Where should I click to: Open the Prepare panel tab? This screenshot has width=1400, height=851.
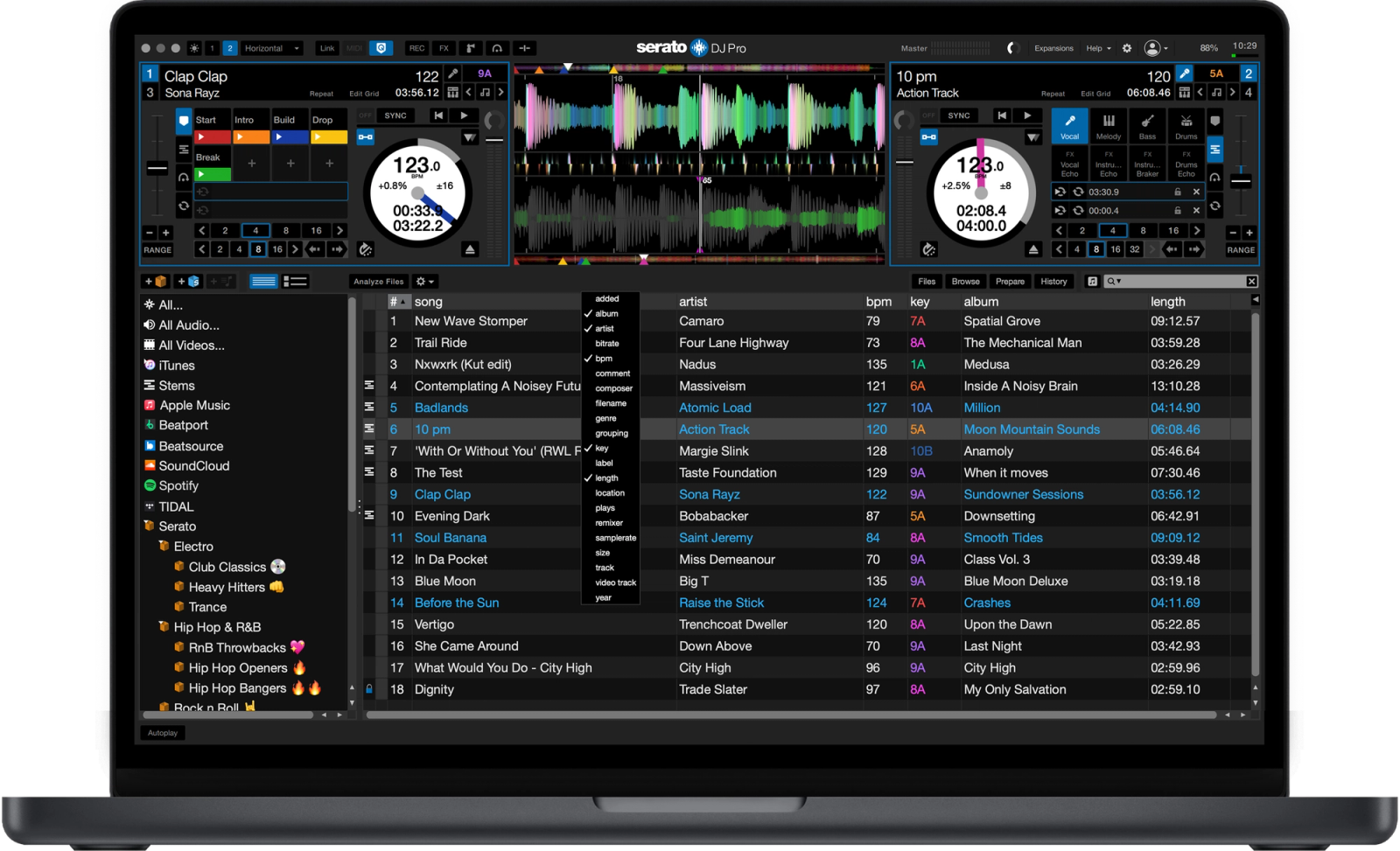point(1010,282)
